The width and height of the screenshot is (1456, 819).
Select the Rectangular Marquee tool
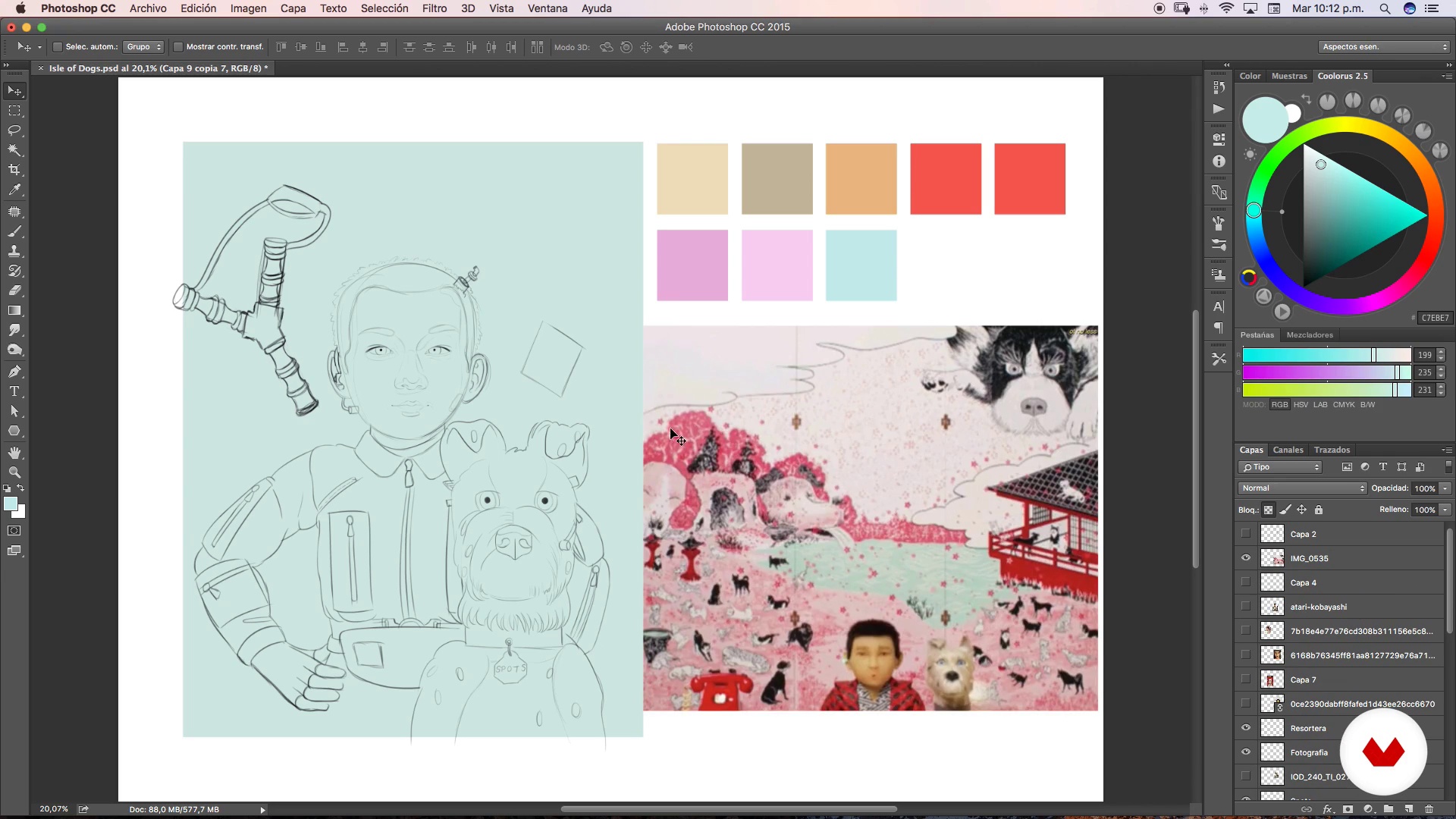point(14,111)
